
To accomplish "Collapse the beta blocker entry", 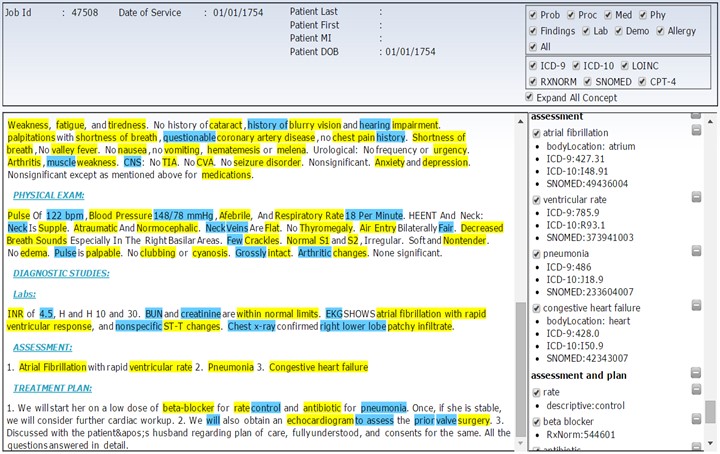I will click(695, 422).
